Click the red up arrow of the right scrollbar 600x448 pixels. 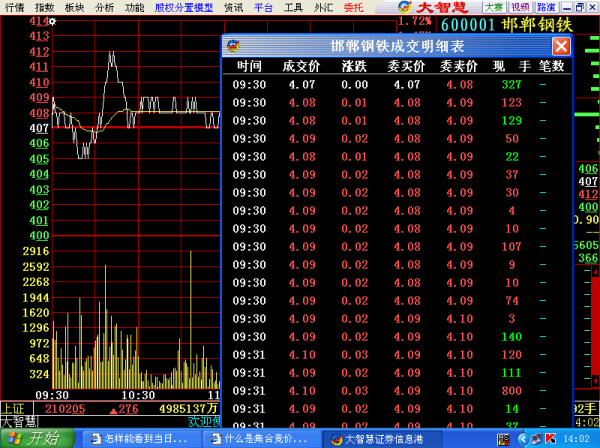[x=595, y=272]
